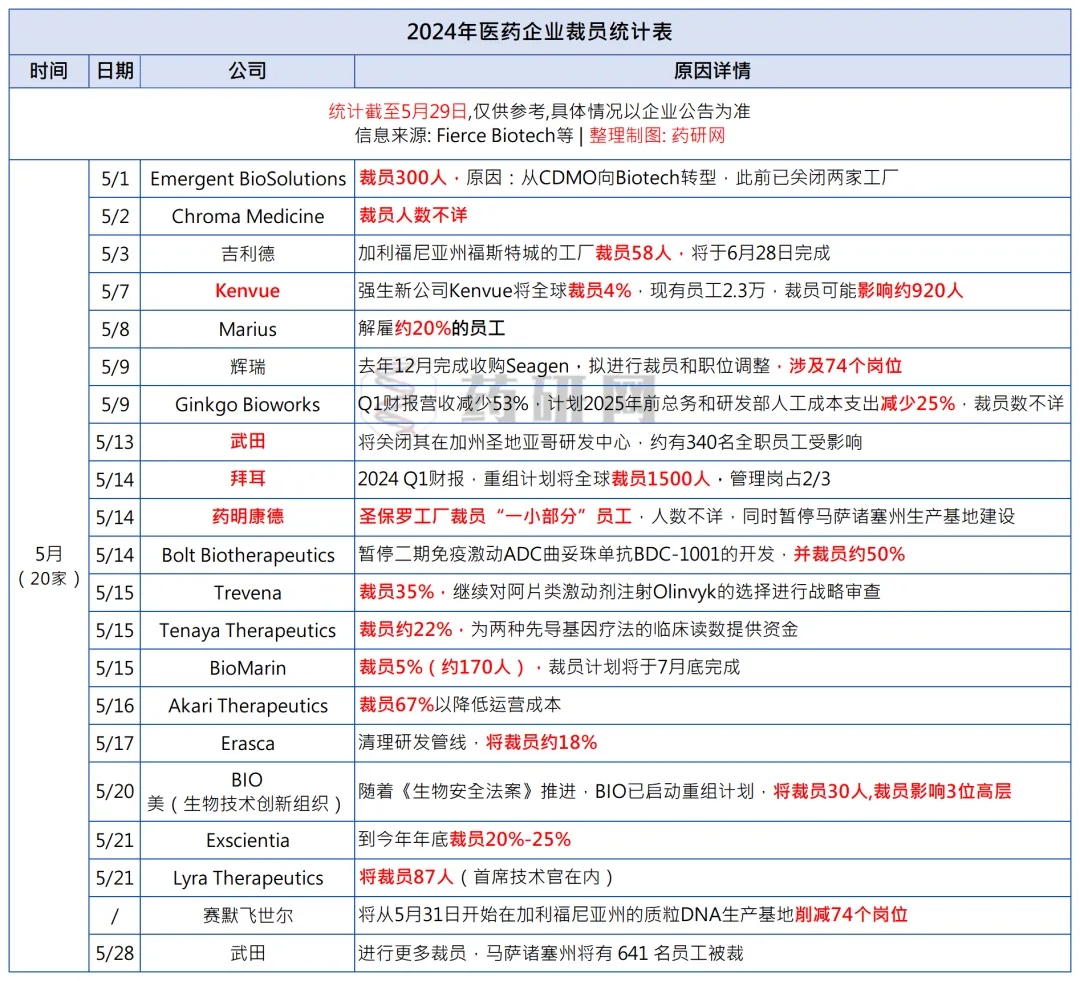Click the Marius company cell
This screenshot has width=1080, height=981.
[247, 329]
